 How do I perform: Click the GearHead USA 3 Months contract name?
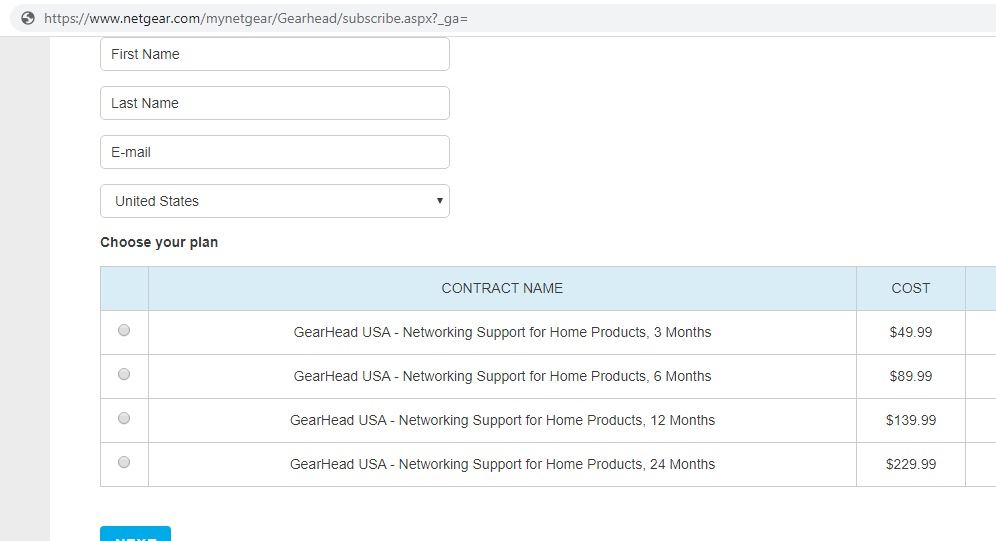502,332
